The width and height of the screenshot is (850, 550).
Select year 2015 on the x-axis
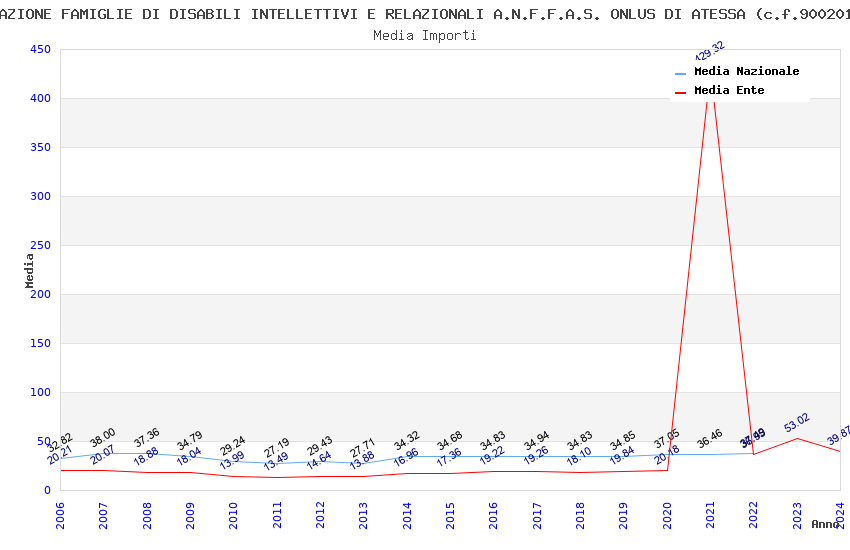450,515
